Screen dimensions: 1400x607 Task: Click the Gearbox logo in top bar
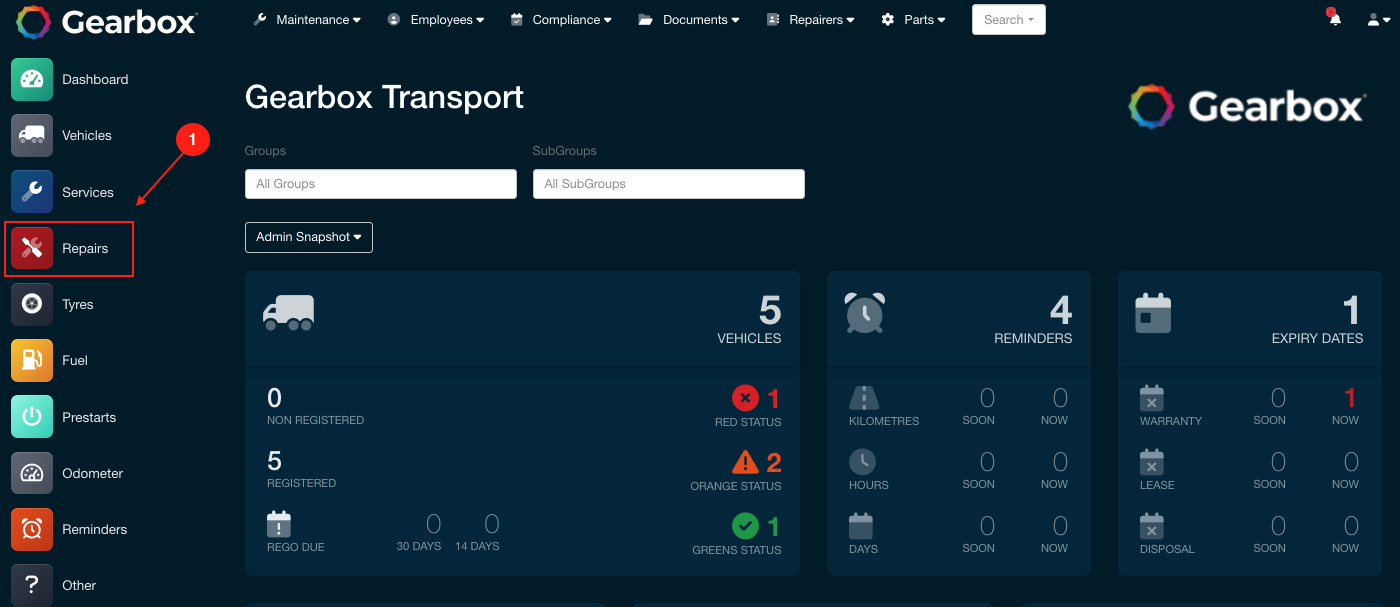(x=107, y=21)
